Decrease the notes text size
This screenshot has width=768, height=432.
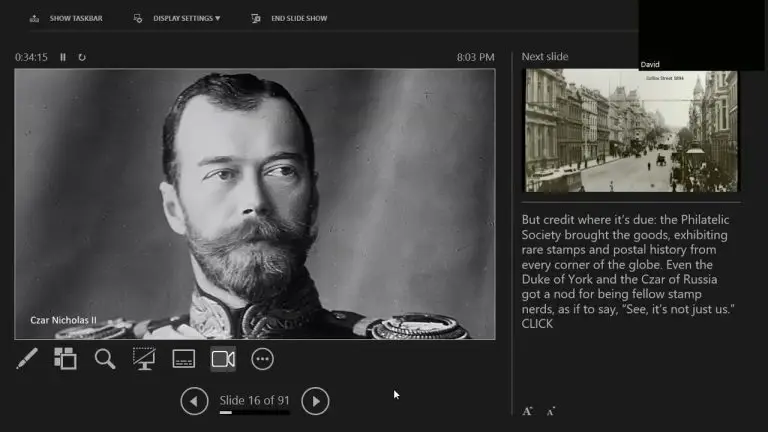click(551, 410)
